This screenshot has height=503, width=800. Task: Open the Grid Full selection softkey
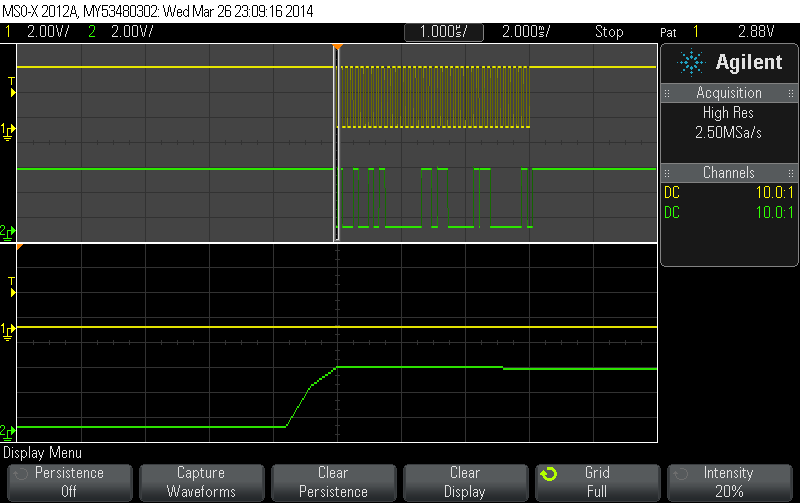click(x=597, y=482)
